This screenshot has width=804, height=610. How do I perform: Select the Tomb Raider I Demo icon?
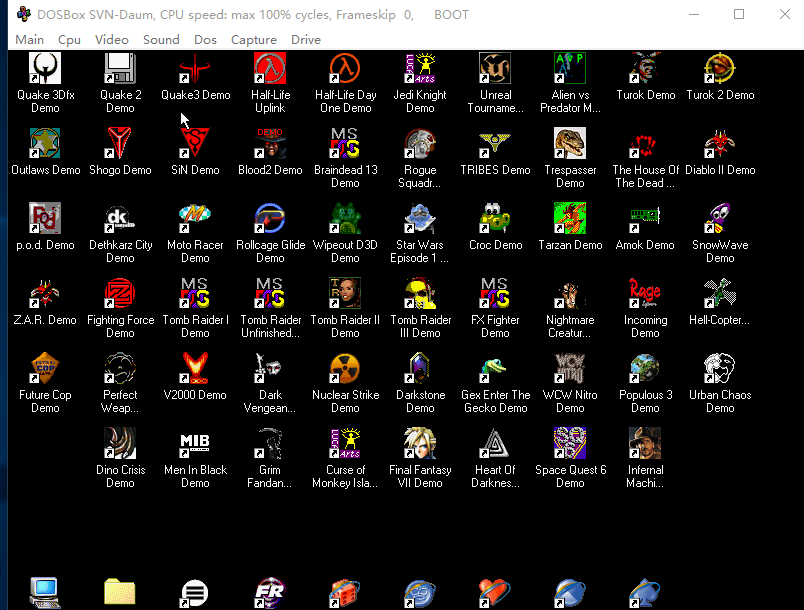tap(195, 293)
